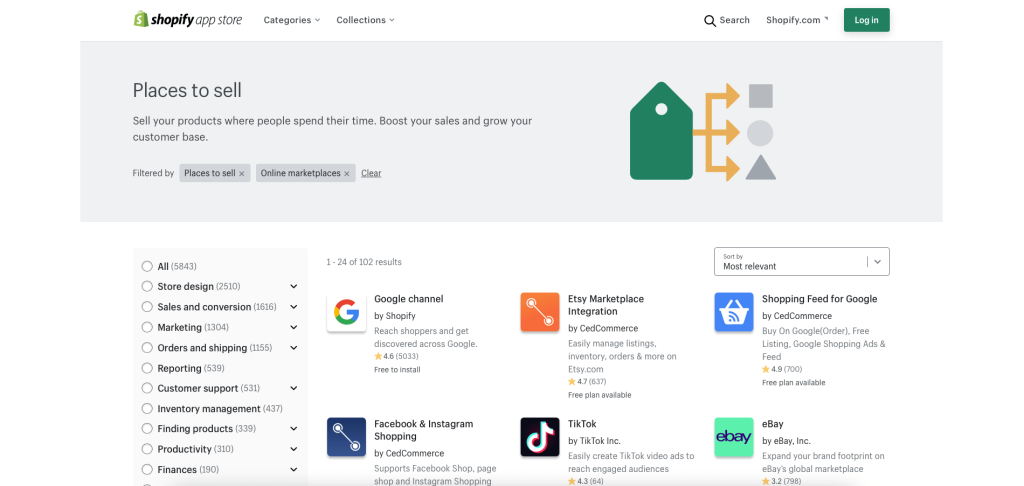Viewport: 1024px width, 486px height.
Task: Open the Google channel app icon
Action: click(346, 313)
